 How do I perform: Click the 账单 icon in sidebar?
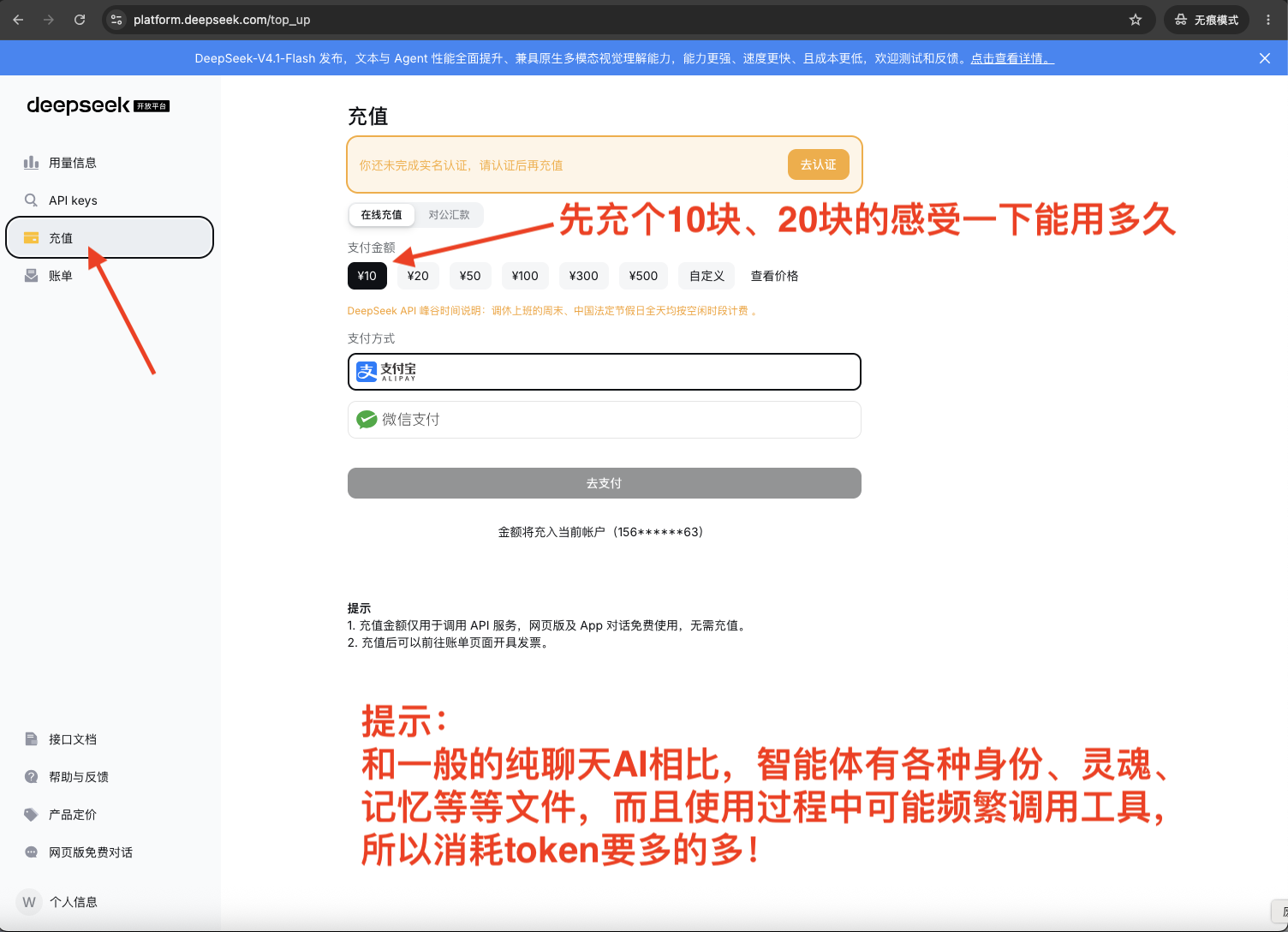point(32,276)
